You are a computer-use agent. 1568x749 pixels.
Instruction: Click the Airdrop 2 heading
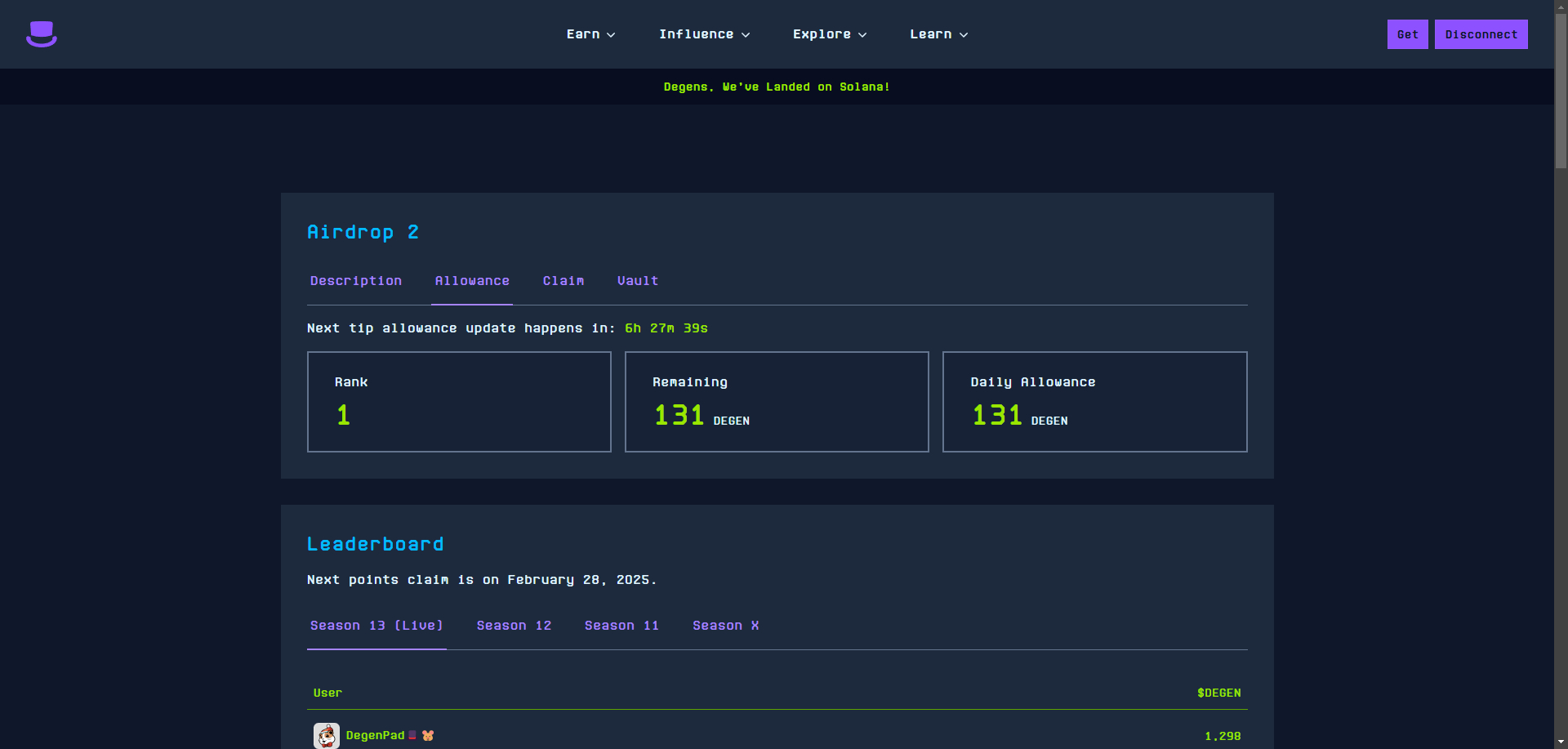[x=363, y=232]
